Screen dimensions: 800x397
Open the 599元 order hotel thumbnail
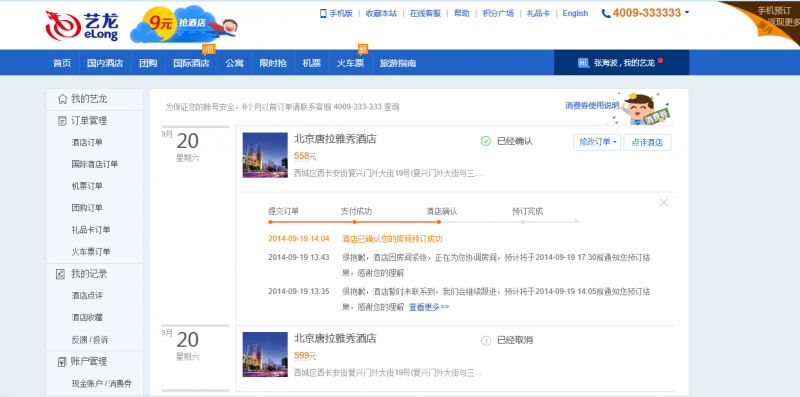(x=265, y=355)
